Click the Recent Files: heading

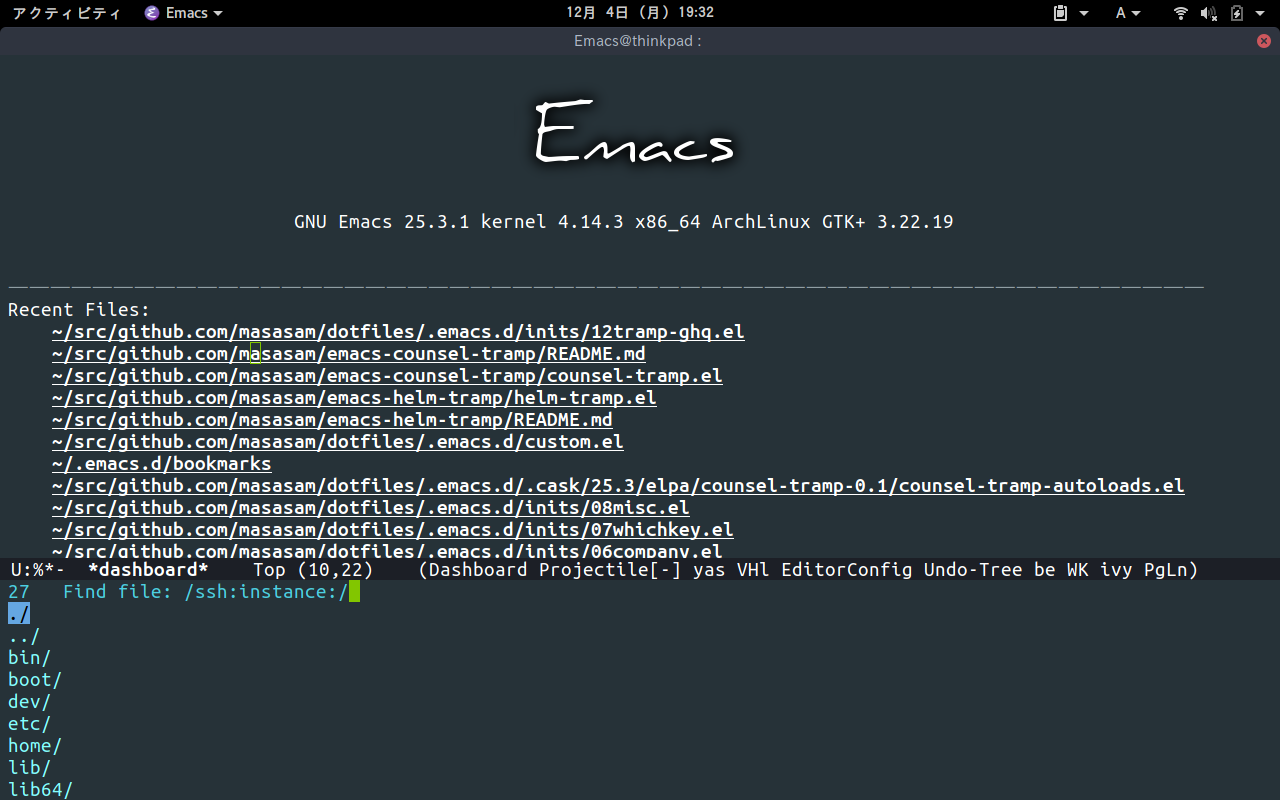[79, 310]
